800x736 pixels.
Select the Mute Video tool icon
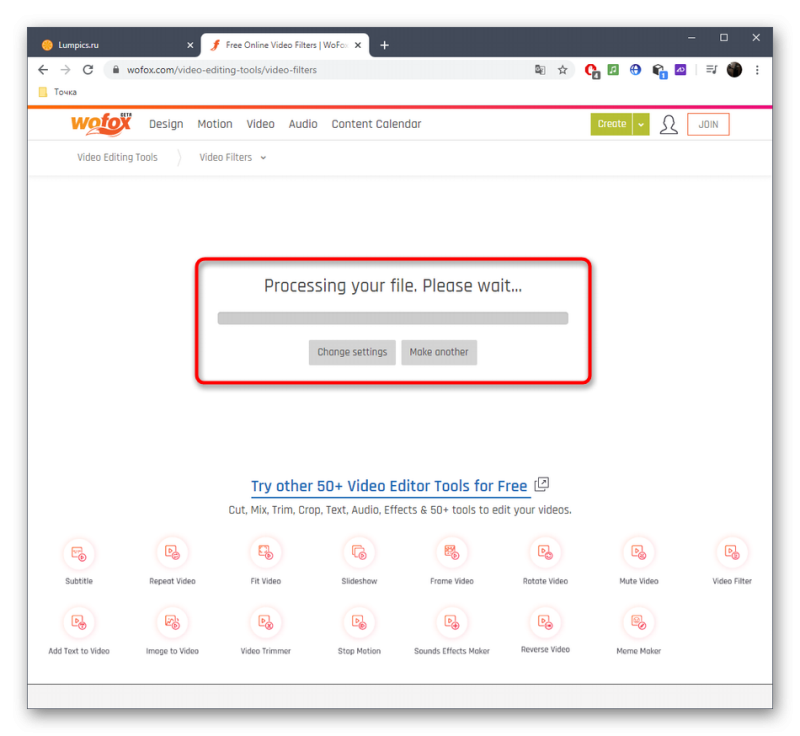pos(638,552)
